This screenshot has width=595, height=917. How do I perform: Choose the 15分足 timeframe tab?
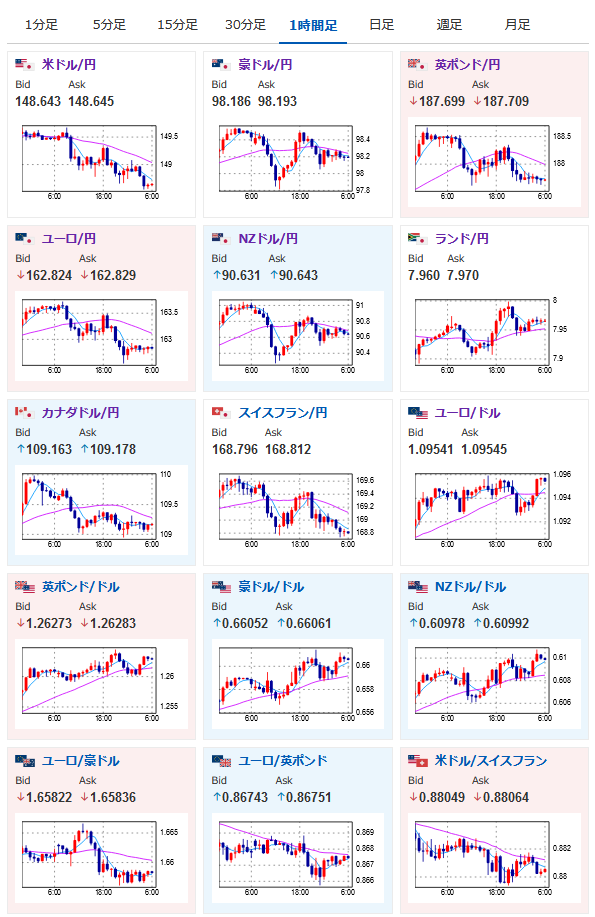pyautogui.click(x=177, y=25)
